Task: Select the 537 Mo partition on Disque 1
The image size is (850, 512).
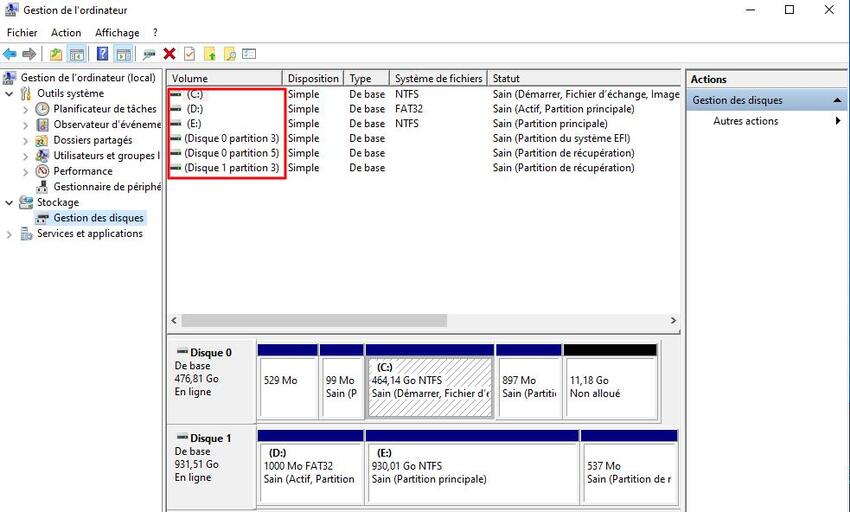Action: [x=629, y=467]
